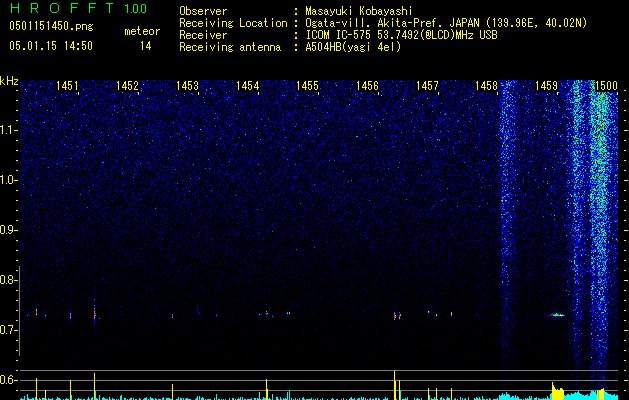Click the meteor count value 14

pyautogui.click(x=146, y=46)
